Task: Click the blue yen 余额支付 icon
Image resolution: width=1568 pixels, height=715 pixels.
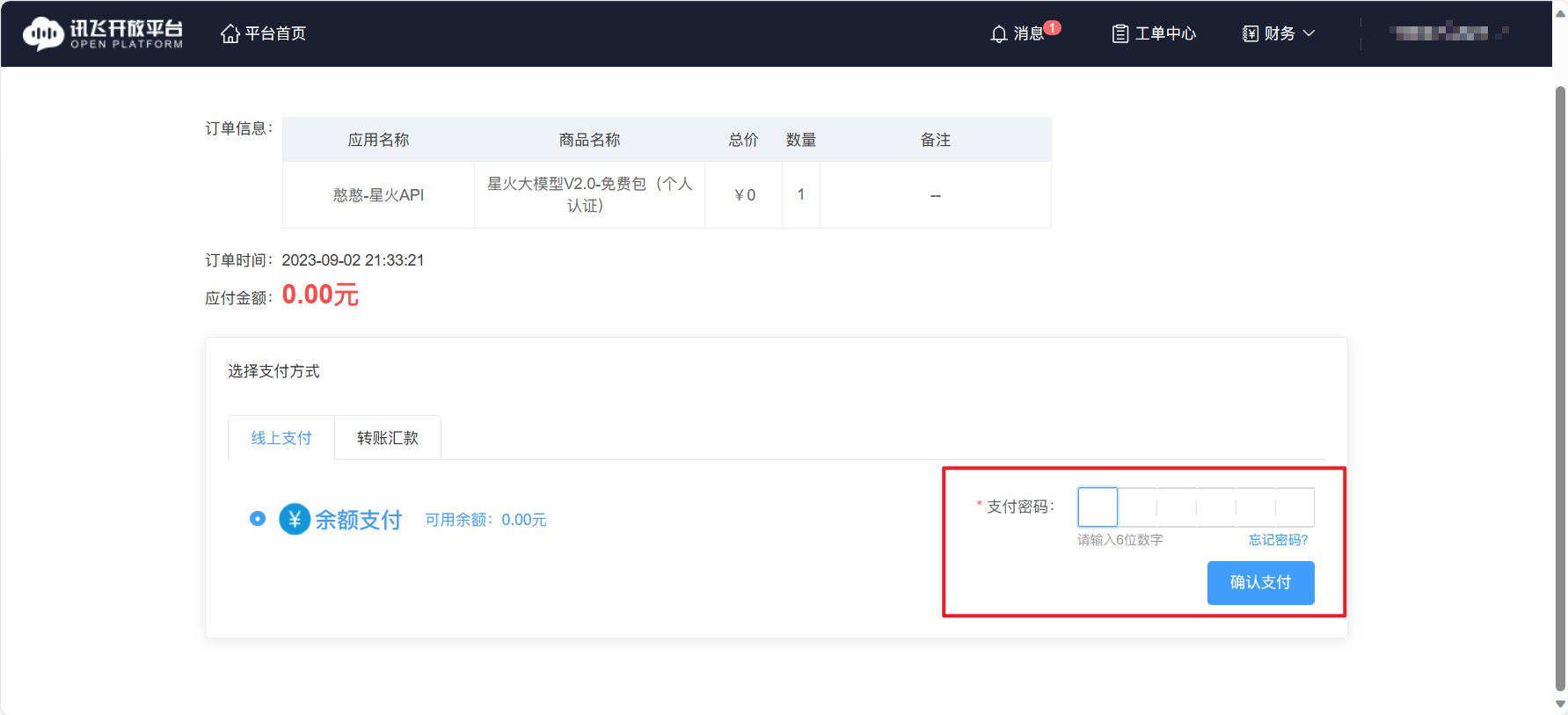Action: point(295,519)
